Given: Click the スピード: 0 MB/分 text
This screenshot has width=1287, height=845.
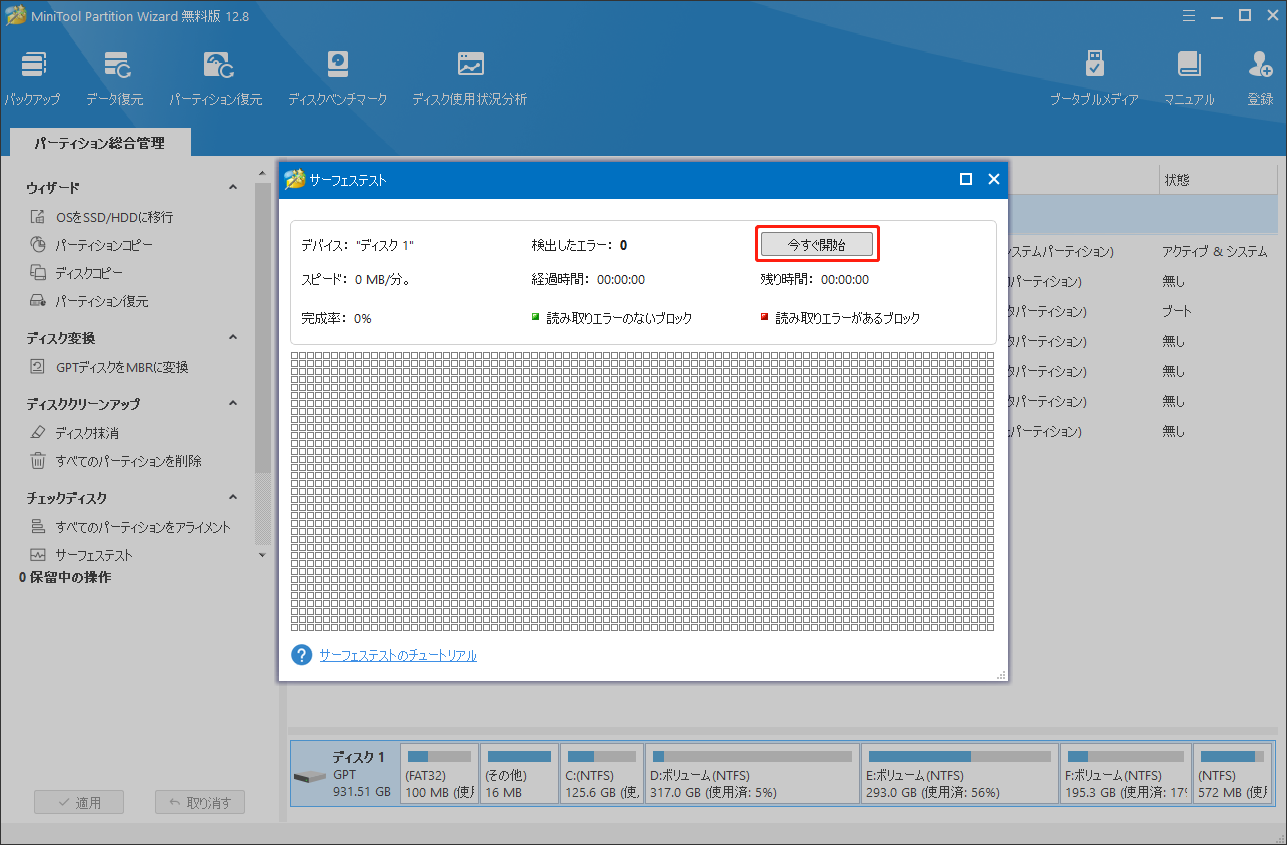Looking at the screenshot, I should (x=355, y=280).
